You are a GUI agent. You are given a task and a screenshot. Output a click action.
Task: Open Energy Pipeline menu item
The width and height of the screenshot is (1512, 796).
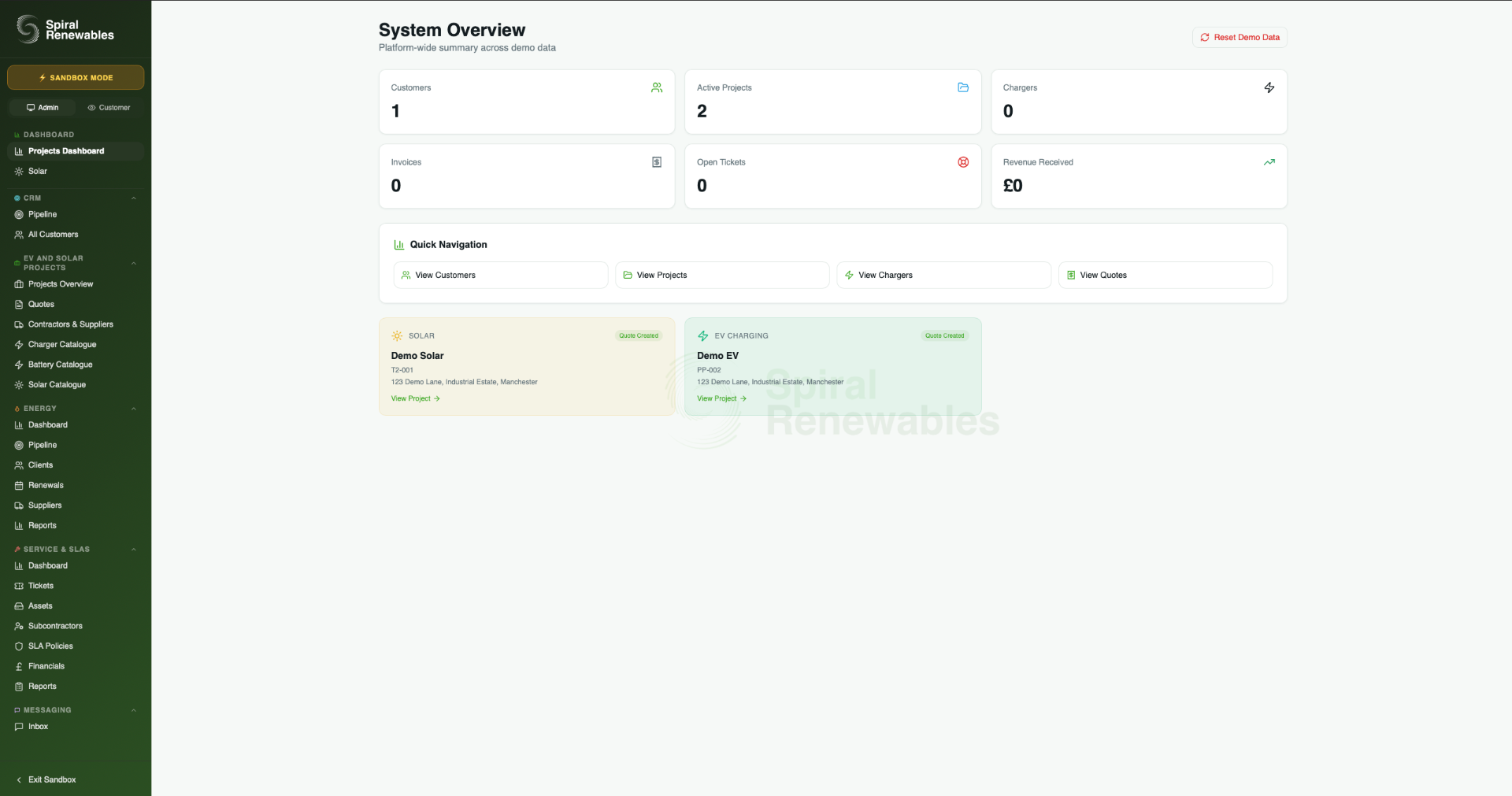[76, 445]
